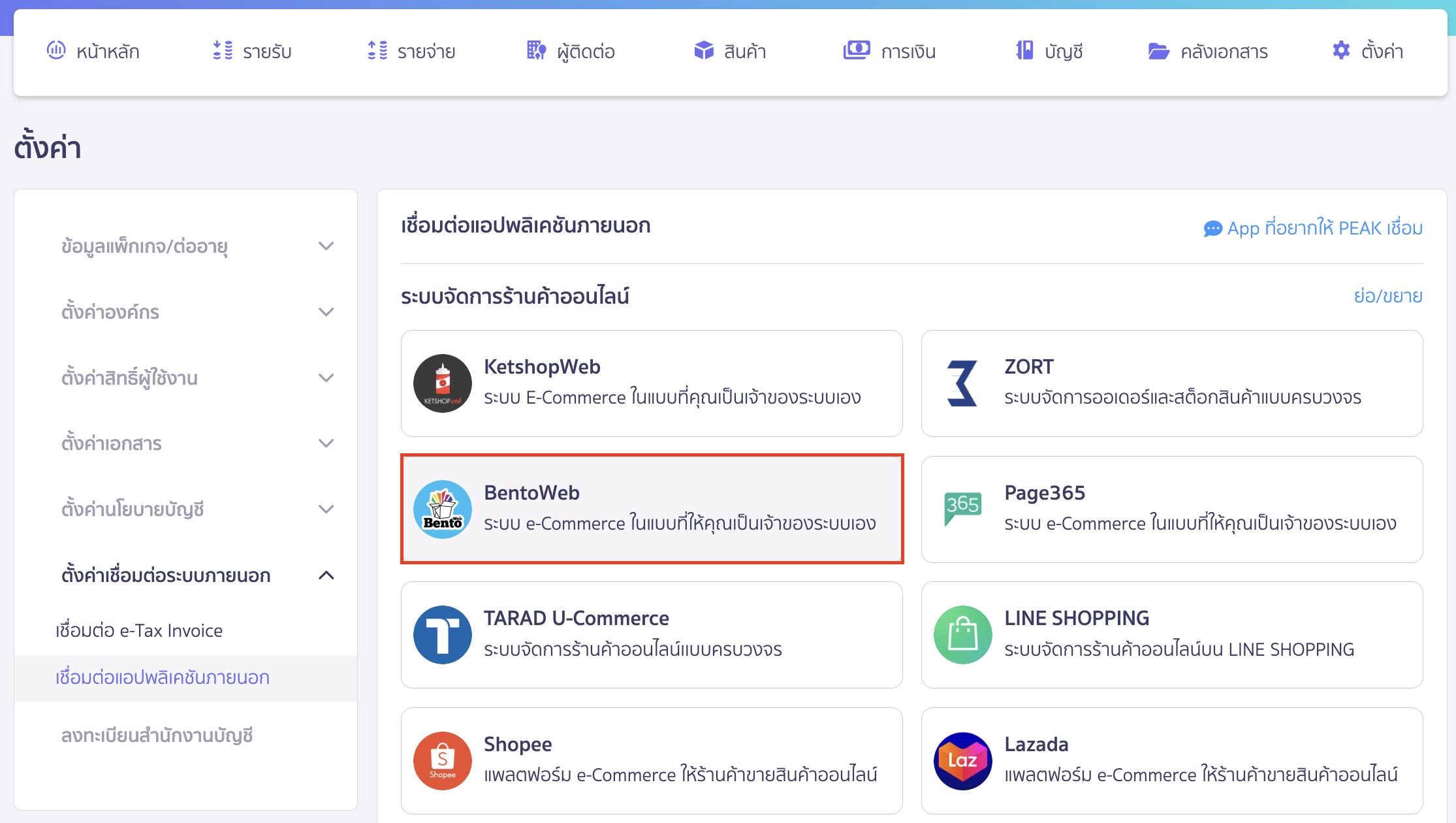The image size is (1456, 823).
Task: Click the ตั้งค่า settings gear icon
Action: (1340, 50)
